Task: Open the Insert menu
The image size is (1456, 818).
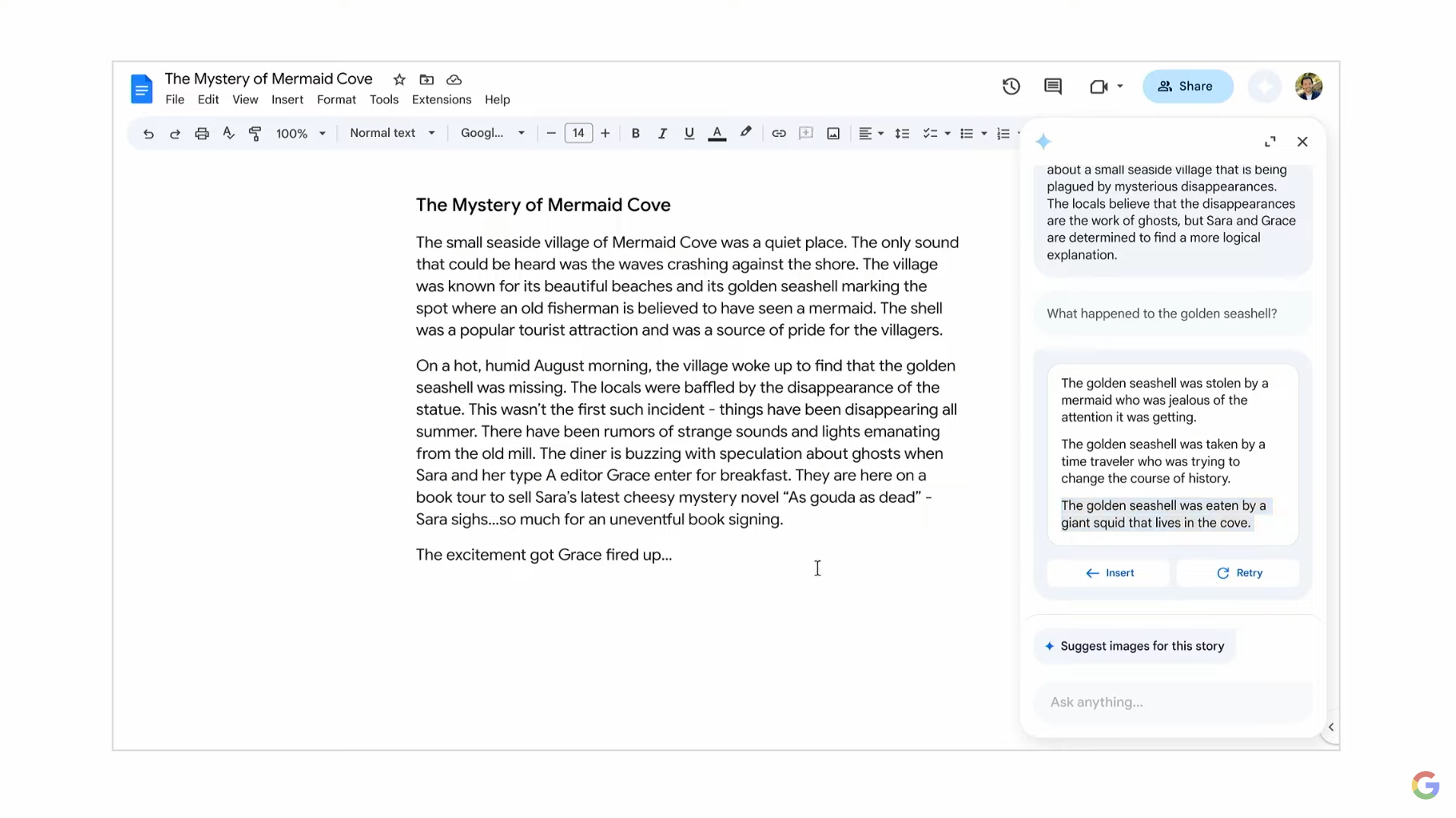Action: click(x=287, y=100)
